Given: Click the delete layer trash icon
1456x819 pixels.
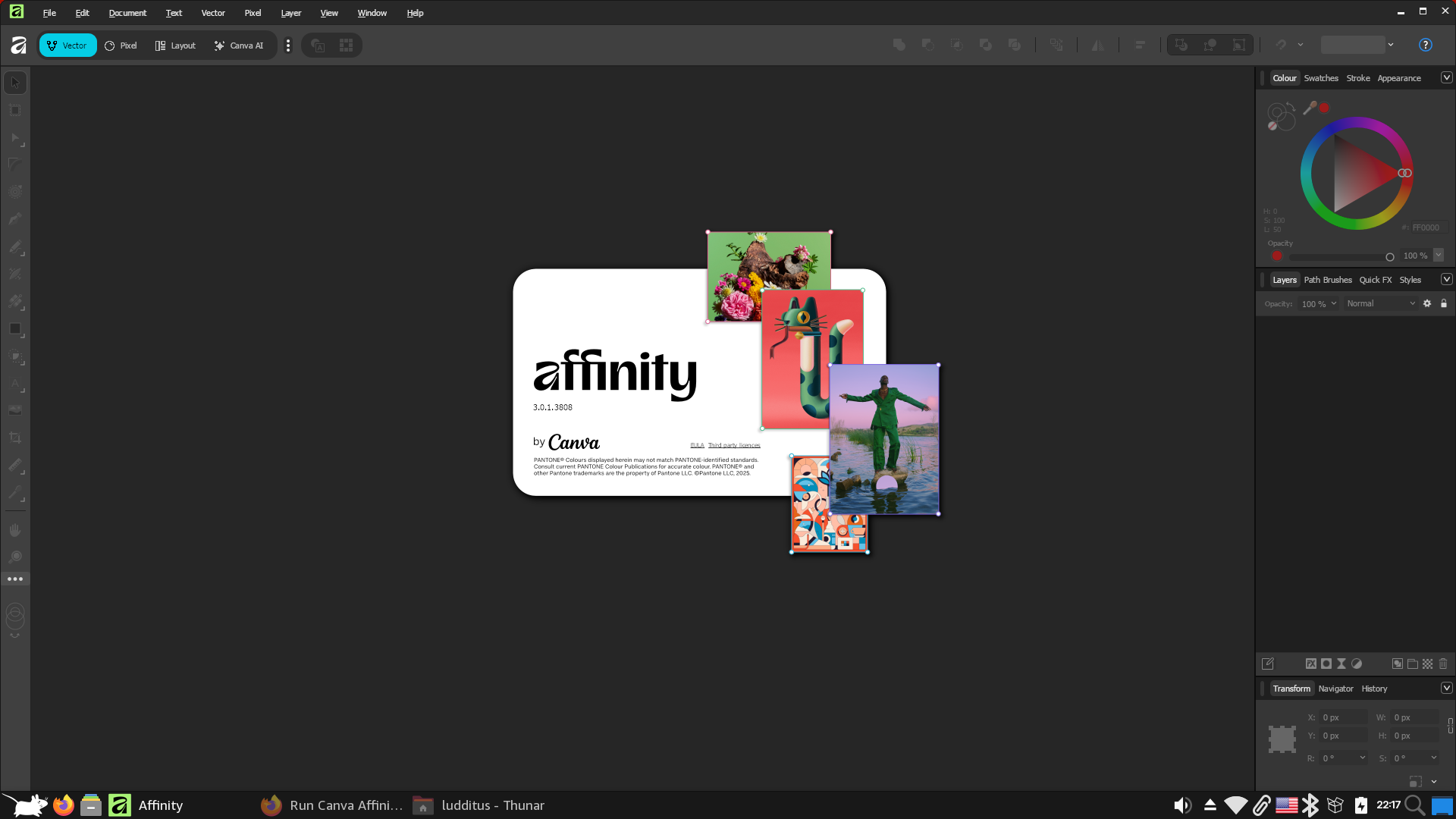Looking at the screenshot, I should tap(1443, 664).
